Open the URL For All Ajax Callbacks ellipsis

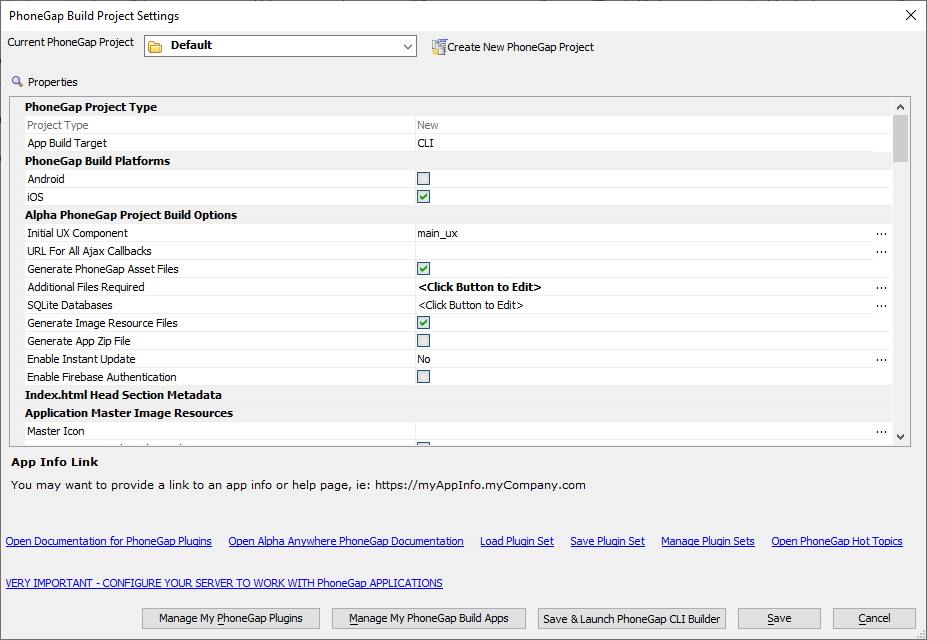point(881,251)
